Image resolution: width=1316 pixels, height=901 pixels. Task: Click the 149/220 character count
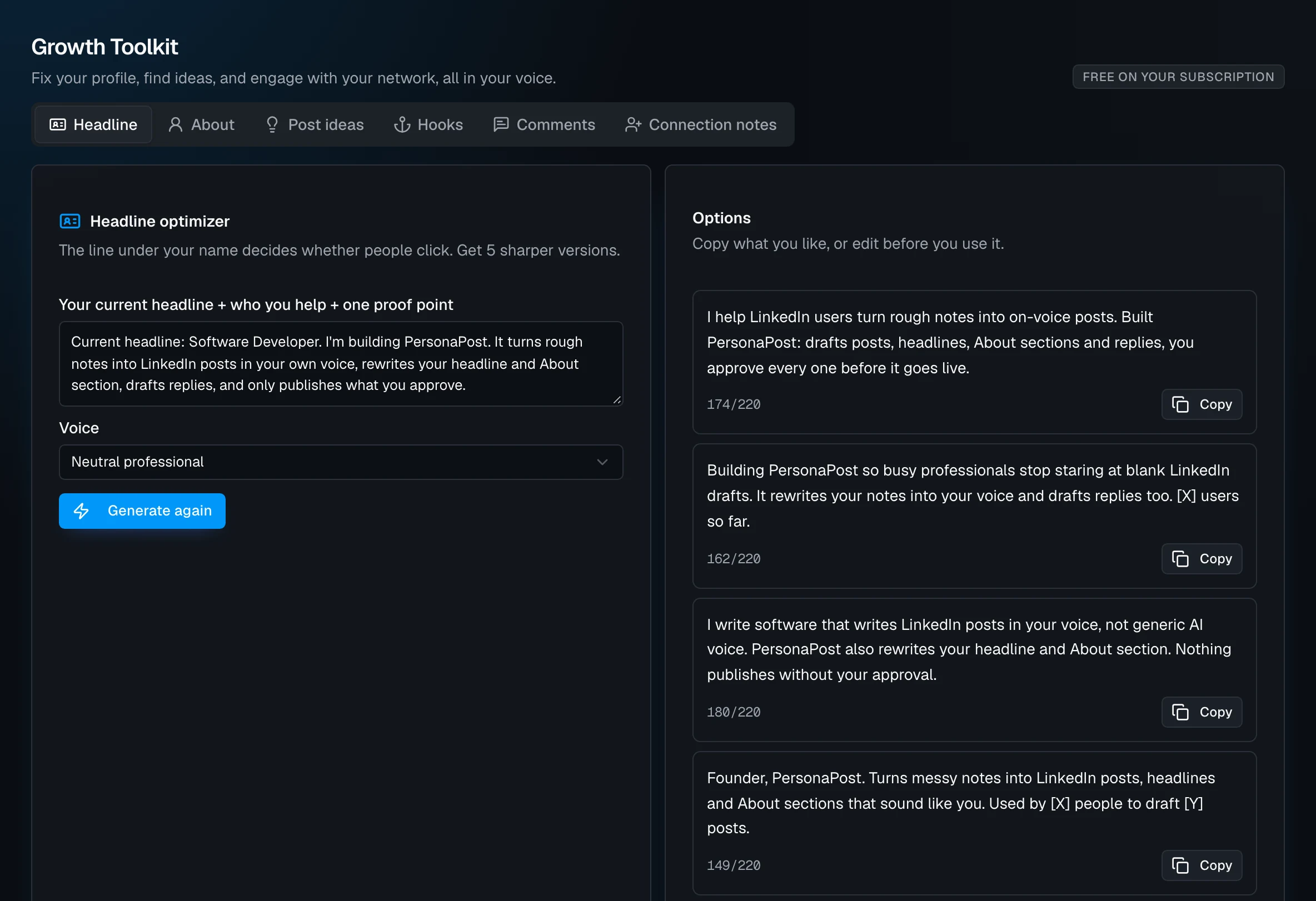(x=734, y=866)
